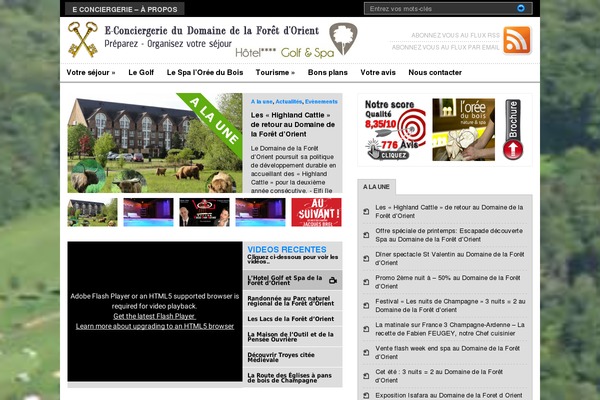Open Cet été : 3 nuits = 2 article
Viewport: 600px width, 400px height.
(439, 376)
